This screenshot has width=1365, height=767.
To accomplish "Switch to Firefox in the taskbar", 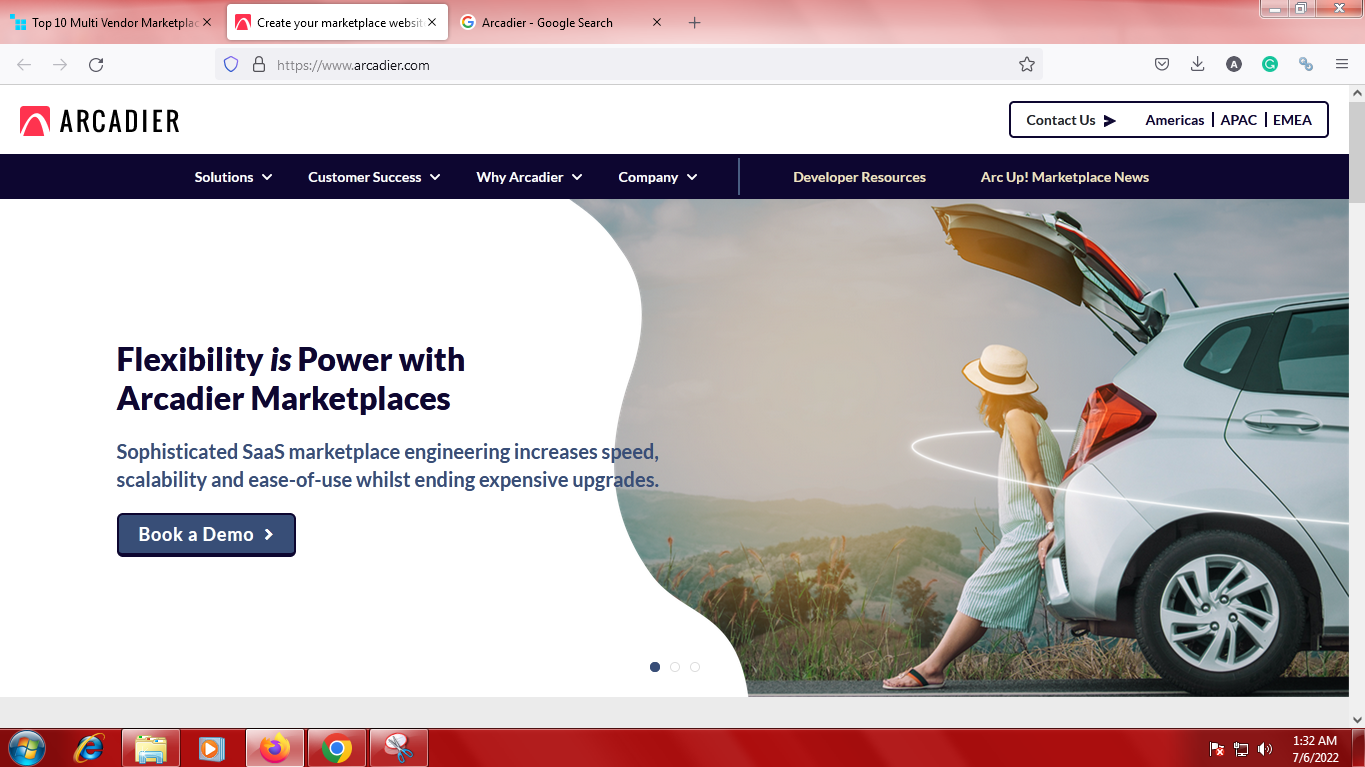I will pyautogui.click(x=274, y=748).
